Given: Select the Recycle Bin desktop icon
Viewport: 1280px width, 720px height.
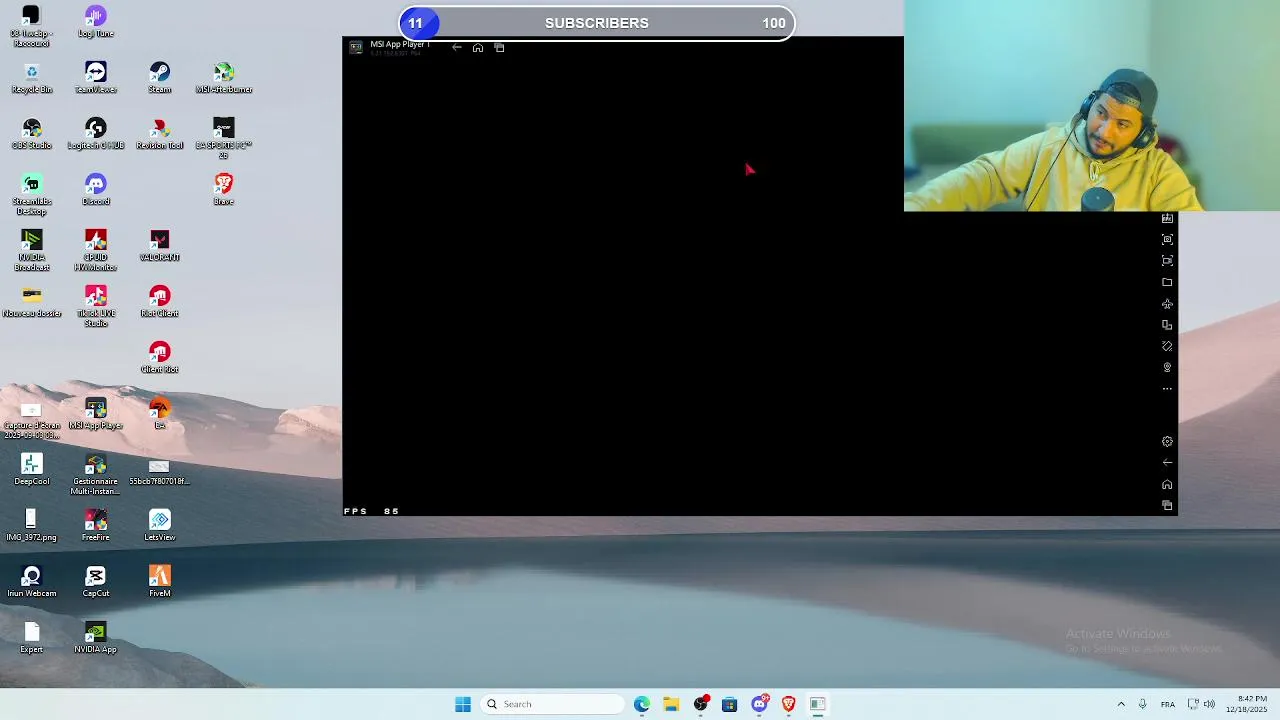Looking at the screenshot, I should pyautogui.click(x=32, y=78).
